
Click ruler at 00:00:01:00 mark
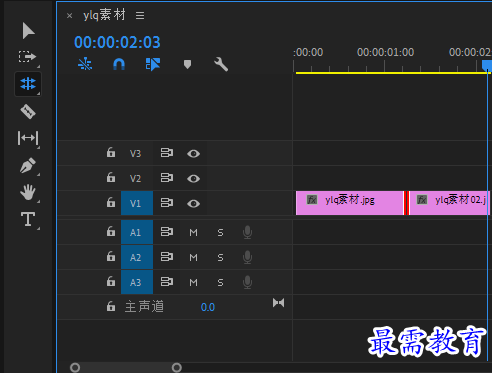pos(385,52)
